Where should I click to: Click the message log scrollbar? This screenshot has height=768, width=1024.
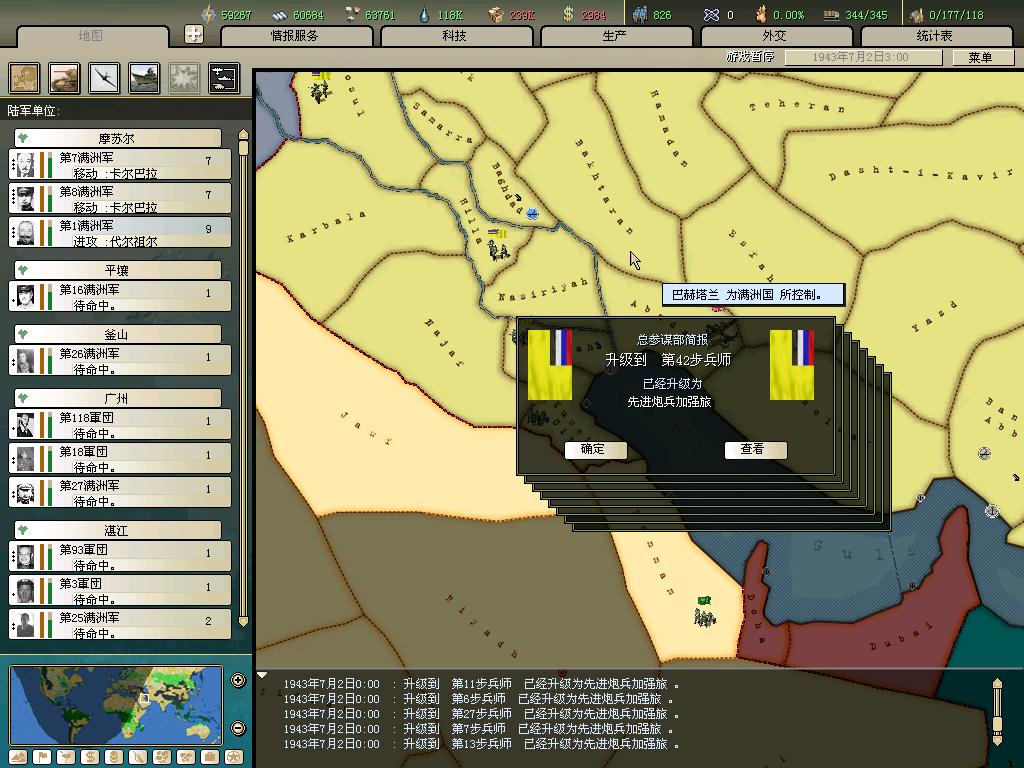pos(997,712)
